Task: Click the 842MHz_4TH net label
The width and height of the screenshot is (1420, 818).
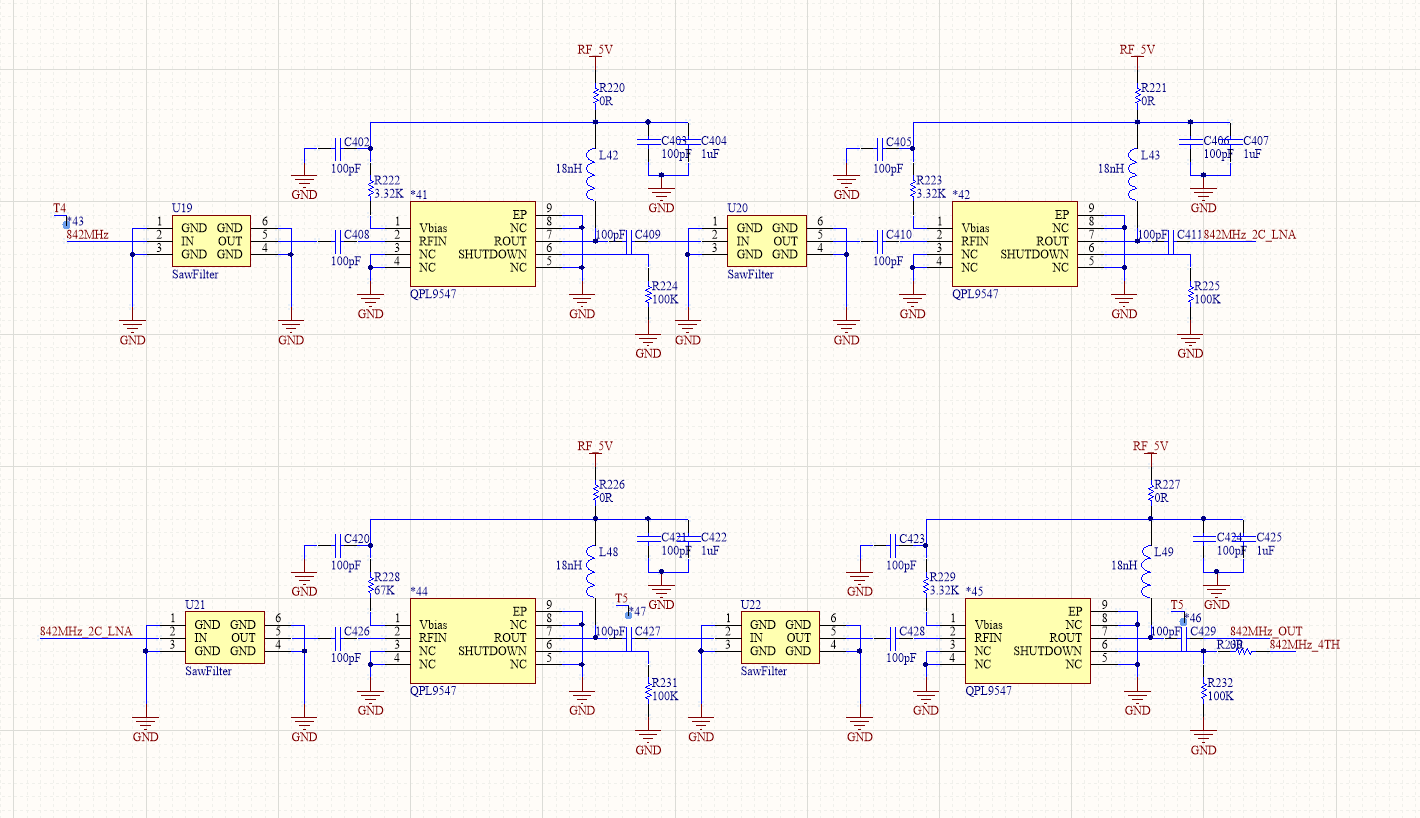Action: coord(1304,645)
